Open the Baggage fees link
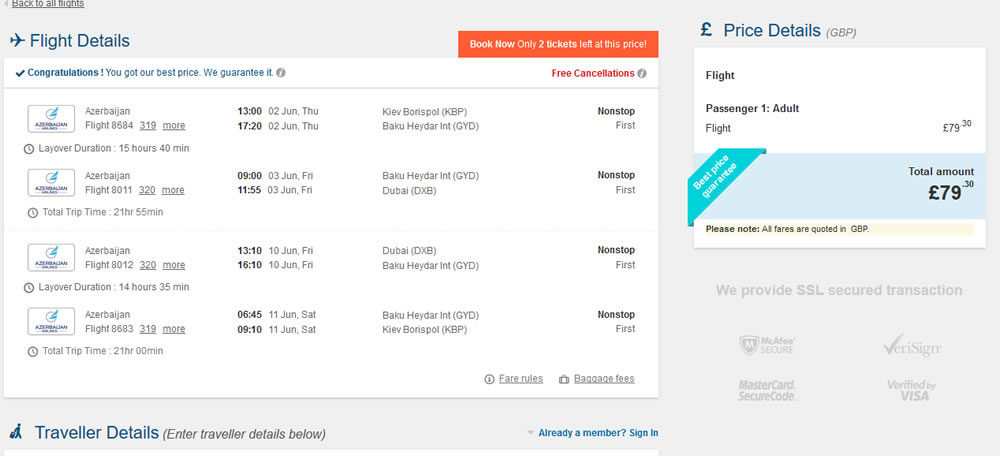Image resolution: width=1000 pixels, height=456 pixels. tap(602, 379)
